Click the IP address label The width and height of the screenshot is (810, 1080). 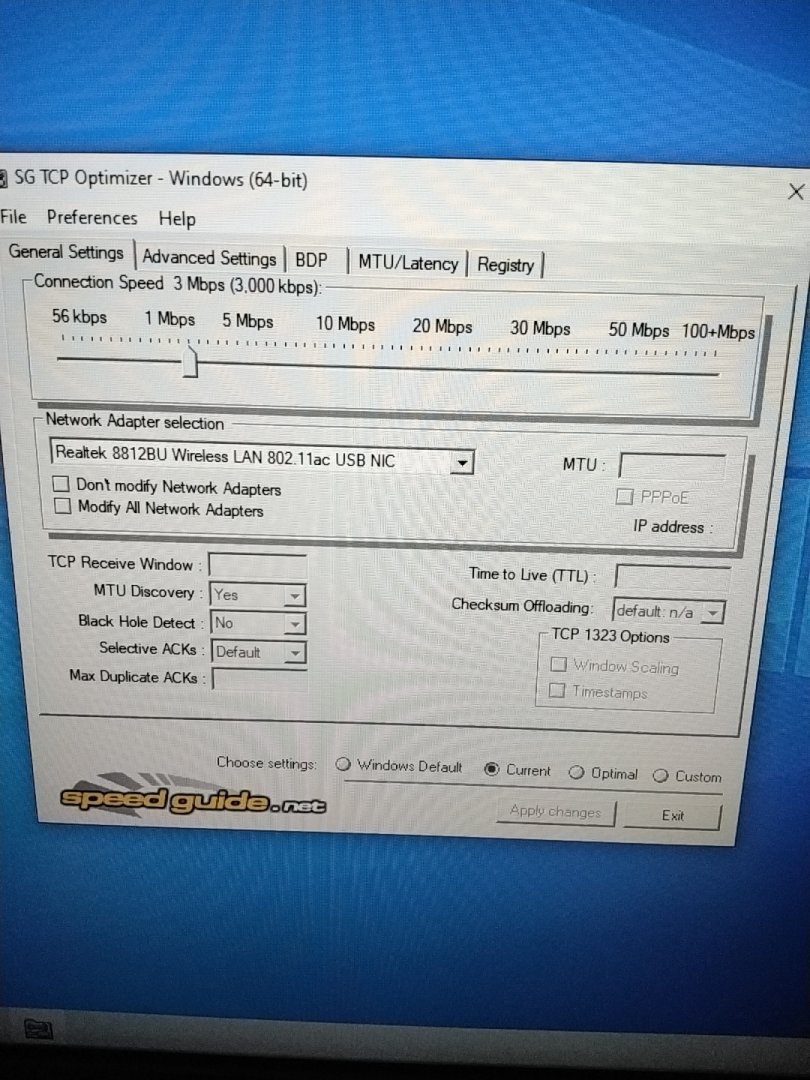tap(672, 527)
